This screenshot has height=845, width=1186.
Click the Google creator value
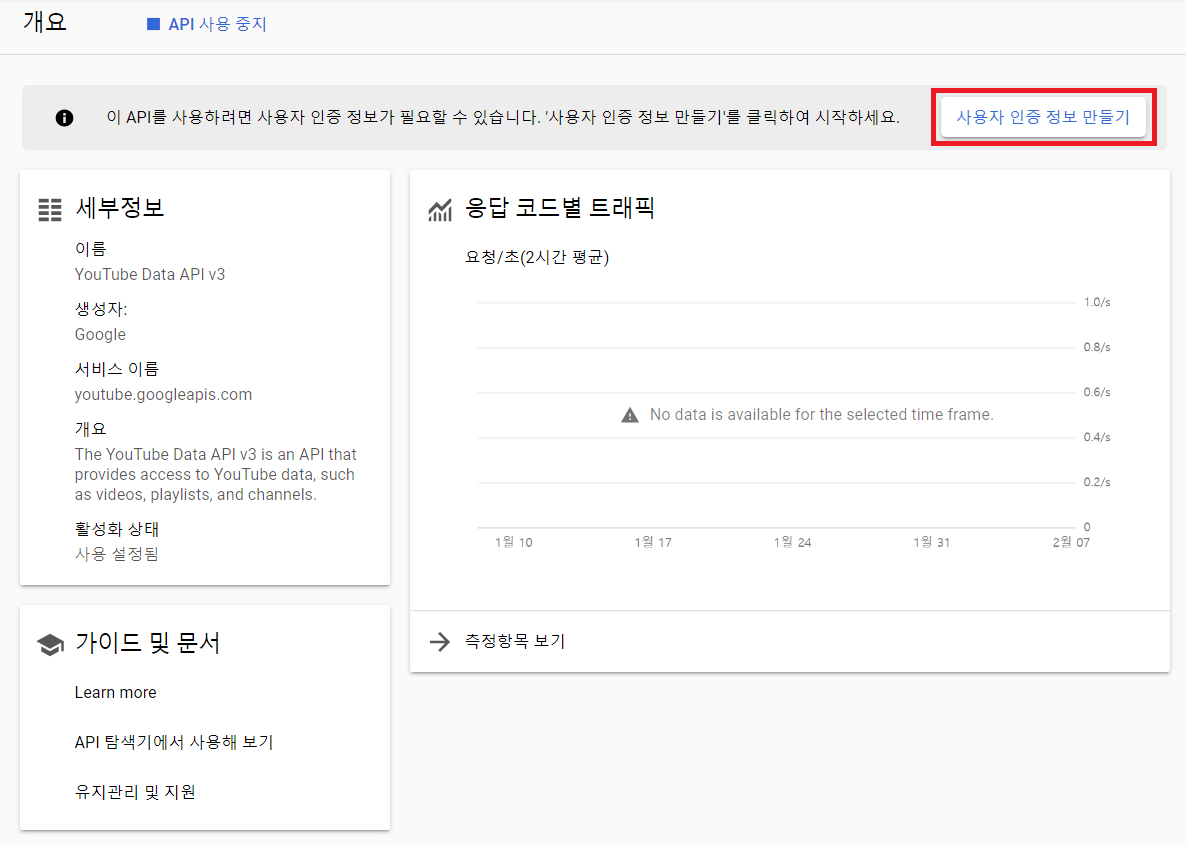pyautogui.click(x=100, y=334)
